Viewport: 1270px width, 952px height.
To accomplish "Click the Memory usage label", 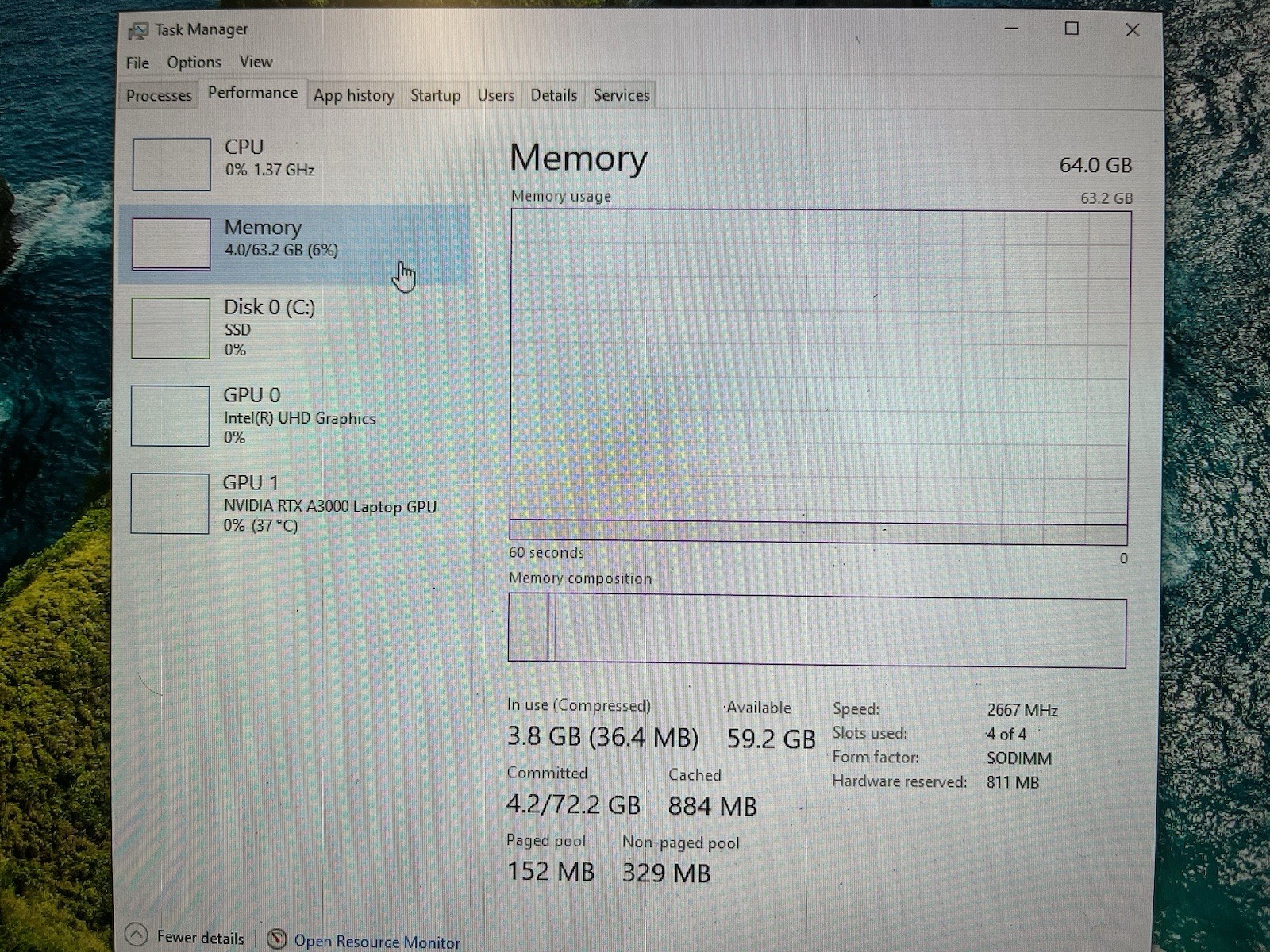I will tap(560, 196).
